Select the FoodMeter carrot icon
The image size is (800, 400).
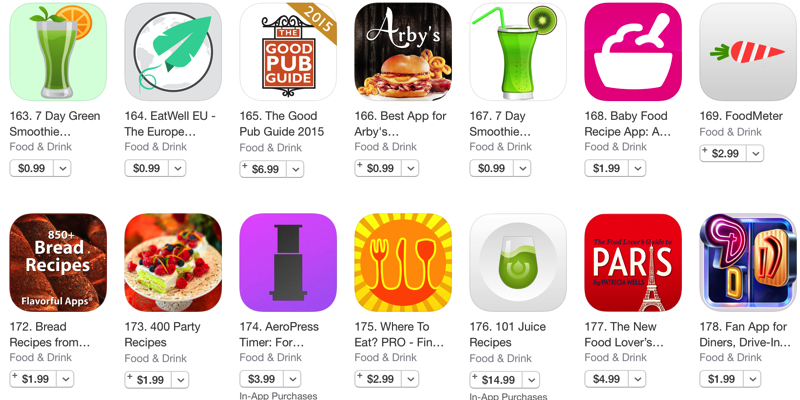[748, 52]
